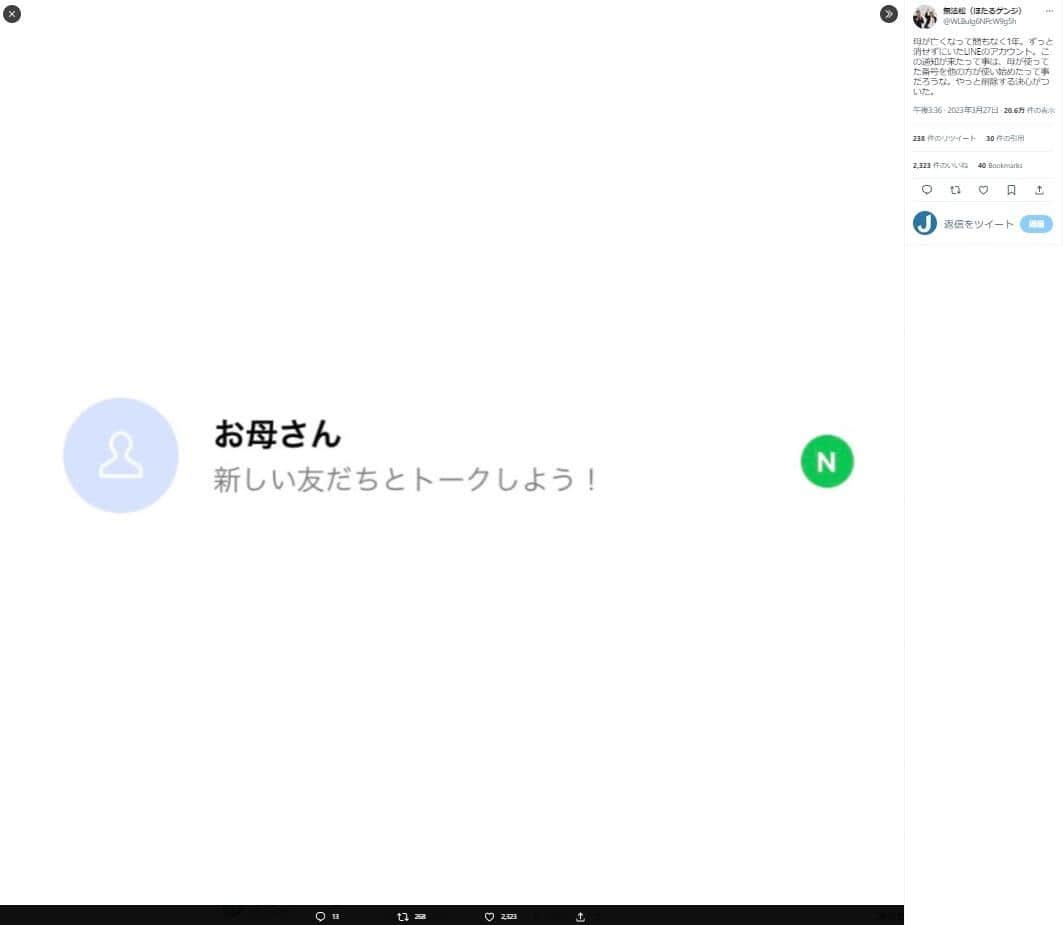Open the 30 件の引用 quote tweets list

(1004, 138)
